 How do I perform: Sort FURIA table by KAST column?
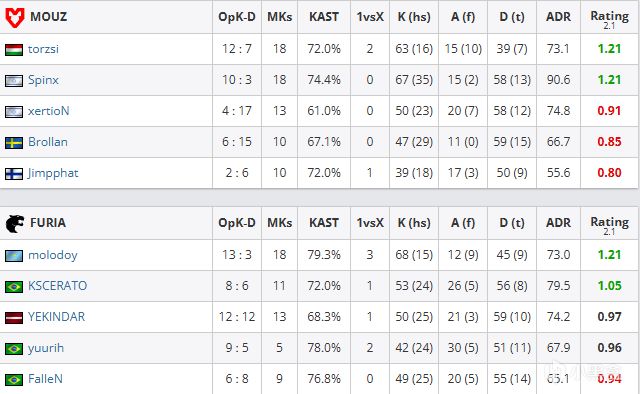pyautogui.click(x=324, y=223)
